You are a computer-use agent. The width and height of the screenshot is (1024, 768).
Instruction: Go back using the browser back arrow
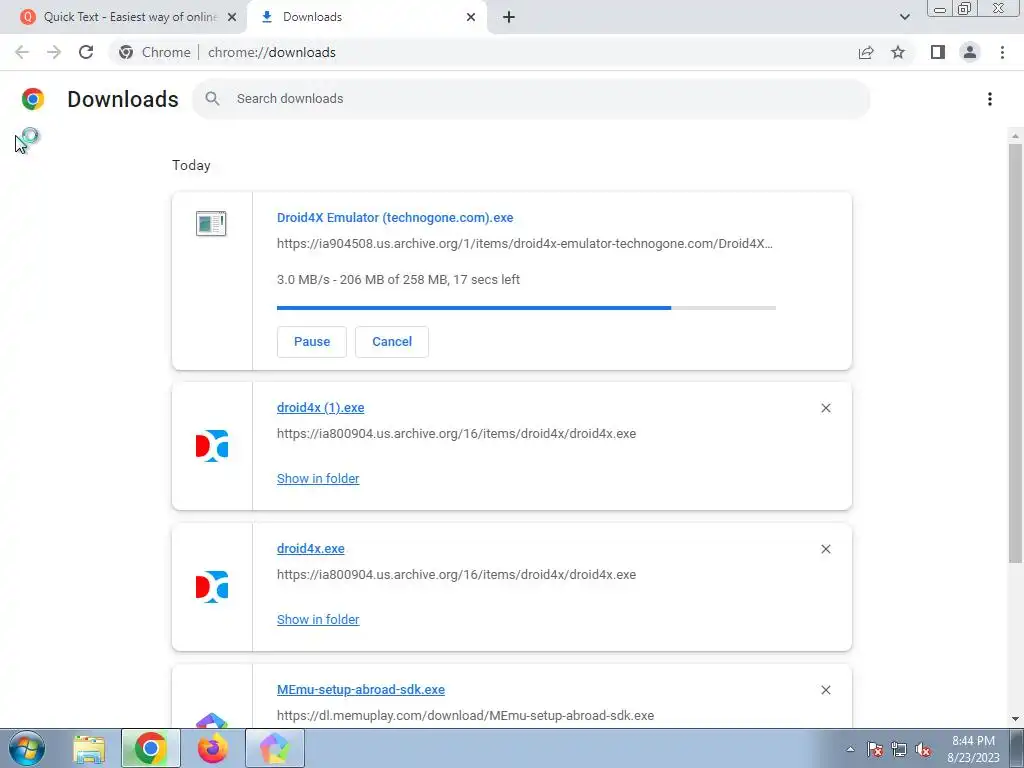point(22,52)
